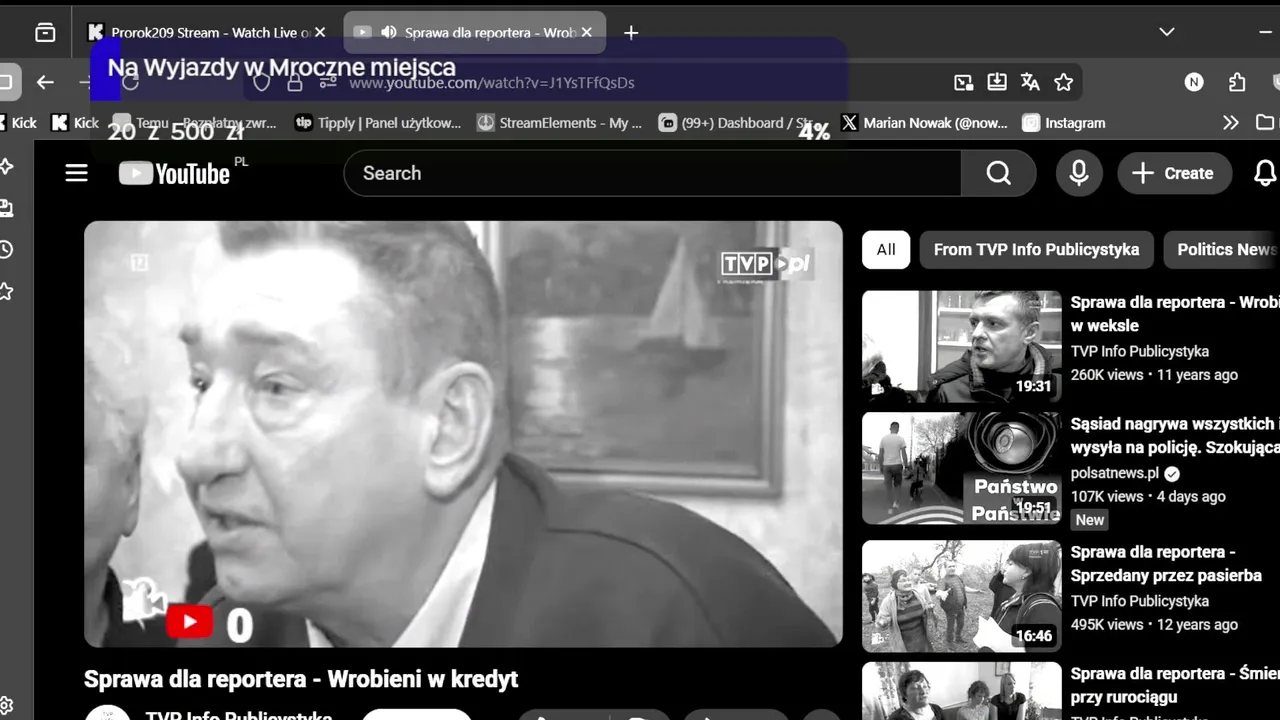Open the tab overview icon at top left
Viewport: 1280px width, 720px height.
45,32
